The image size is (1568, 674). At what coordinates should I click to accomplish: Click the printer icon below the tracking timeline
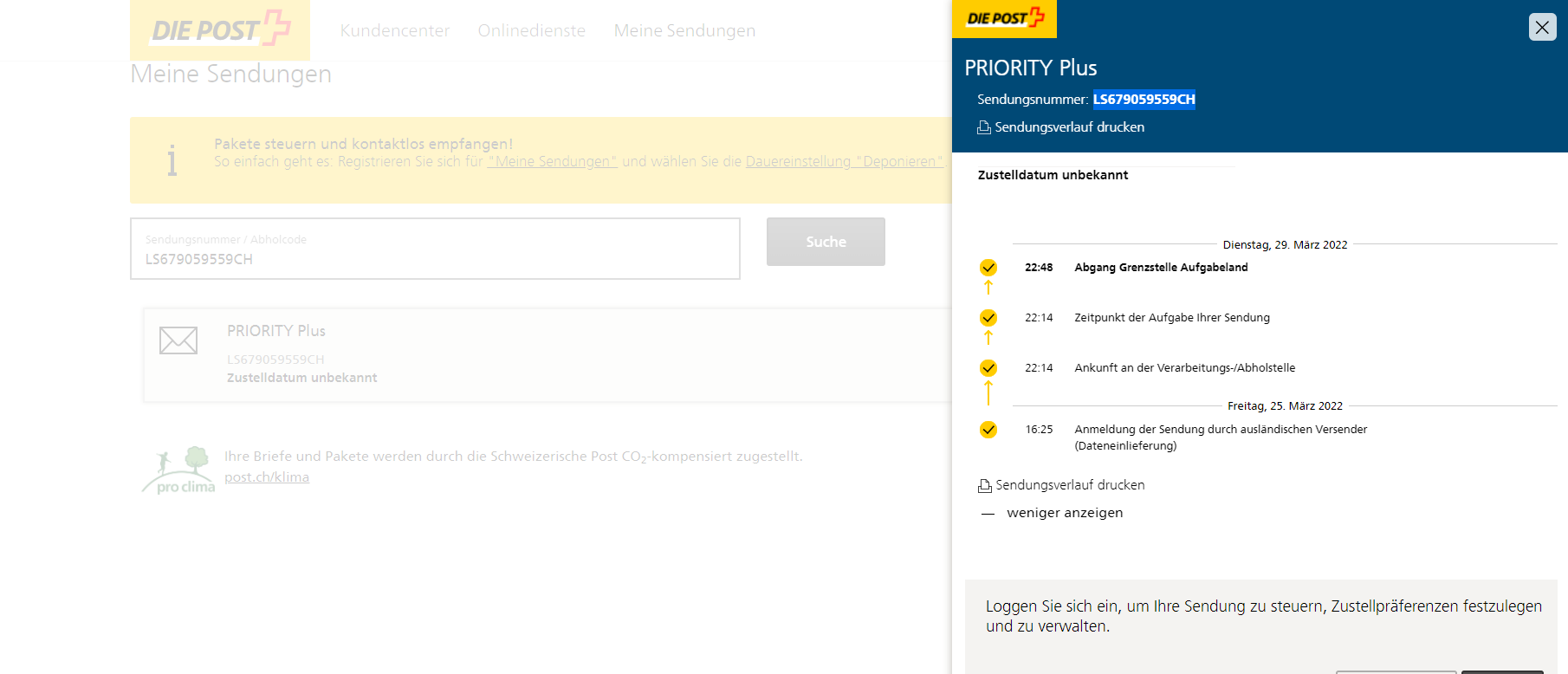pyautogui.click(x=985, y=486)
